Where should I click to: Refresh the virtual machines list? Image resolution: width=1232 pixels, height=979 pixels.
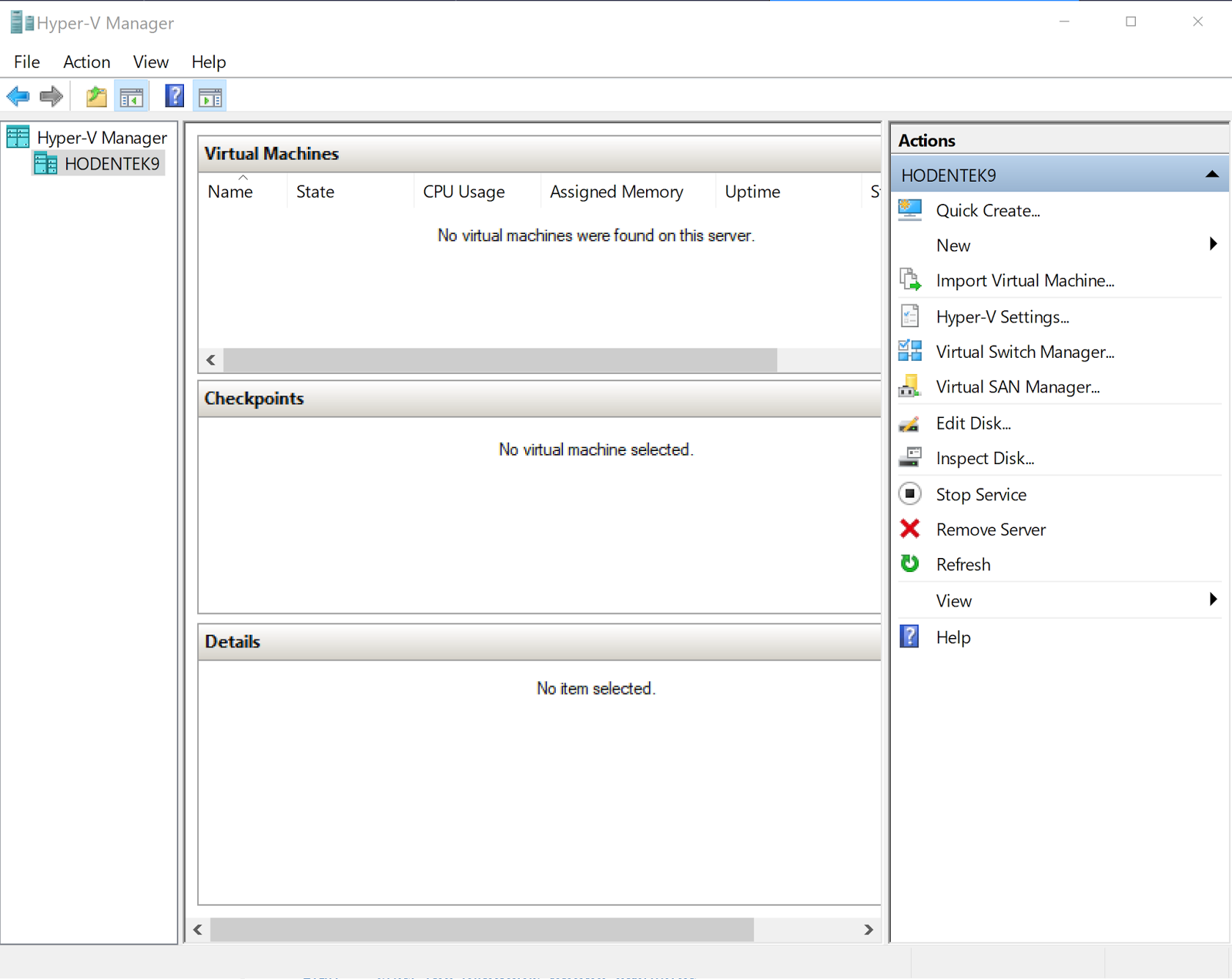962,564
